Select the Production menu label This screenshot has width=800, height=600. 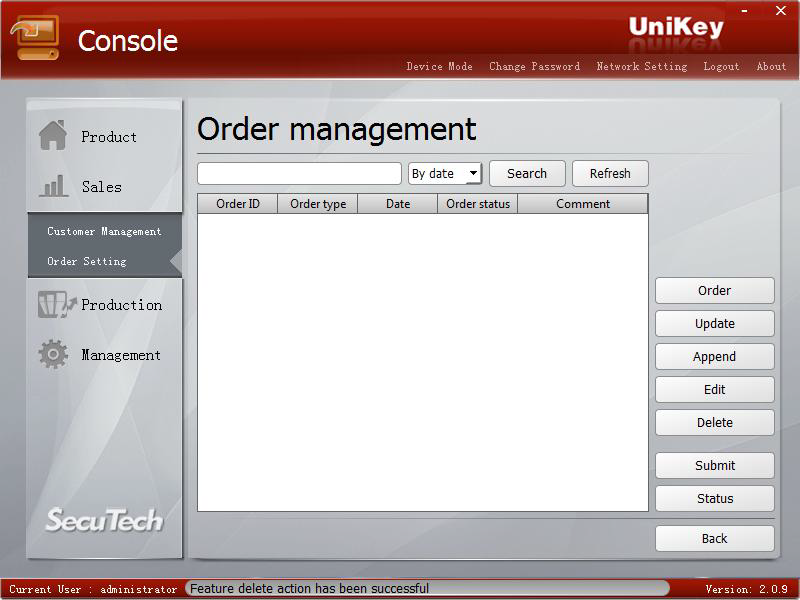pos(122,305)
